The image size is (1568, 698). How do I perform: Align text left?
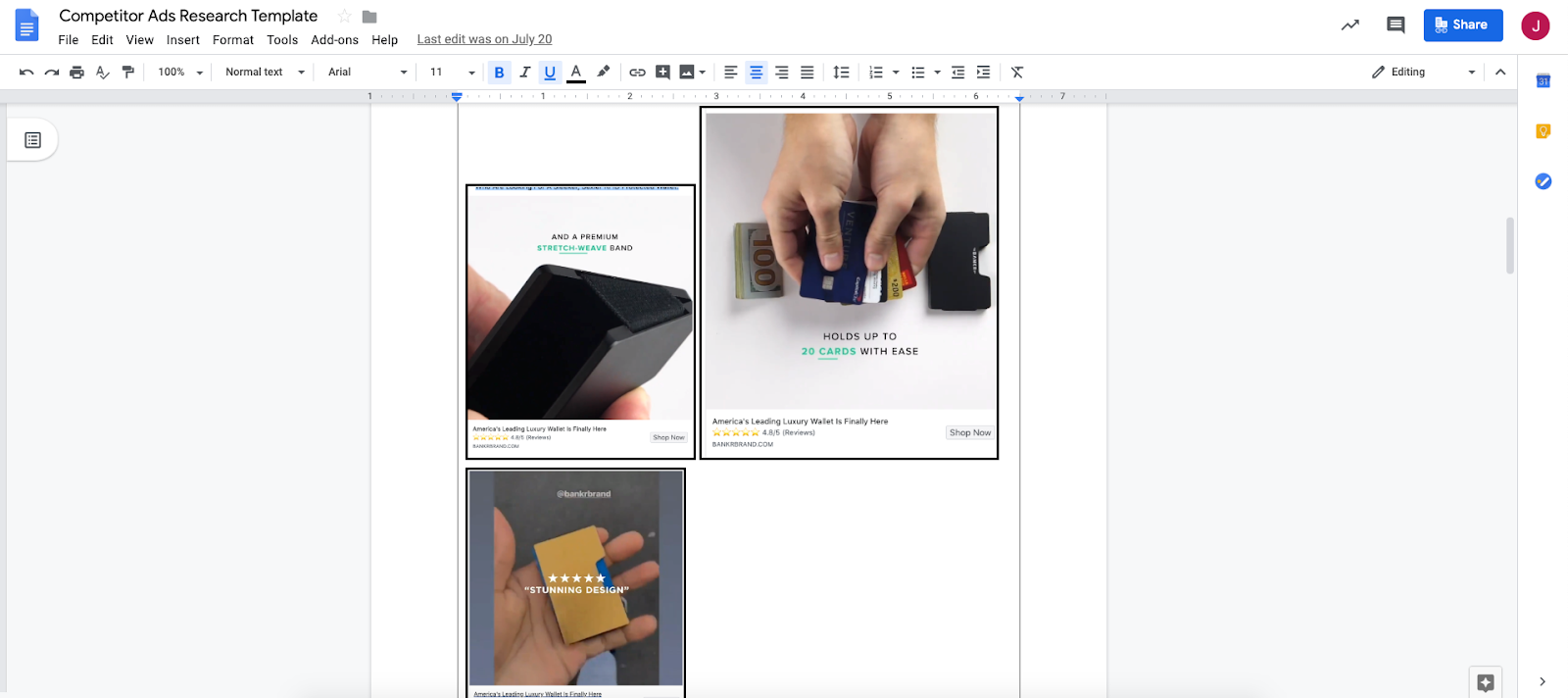730,72
